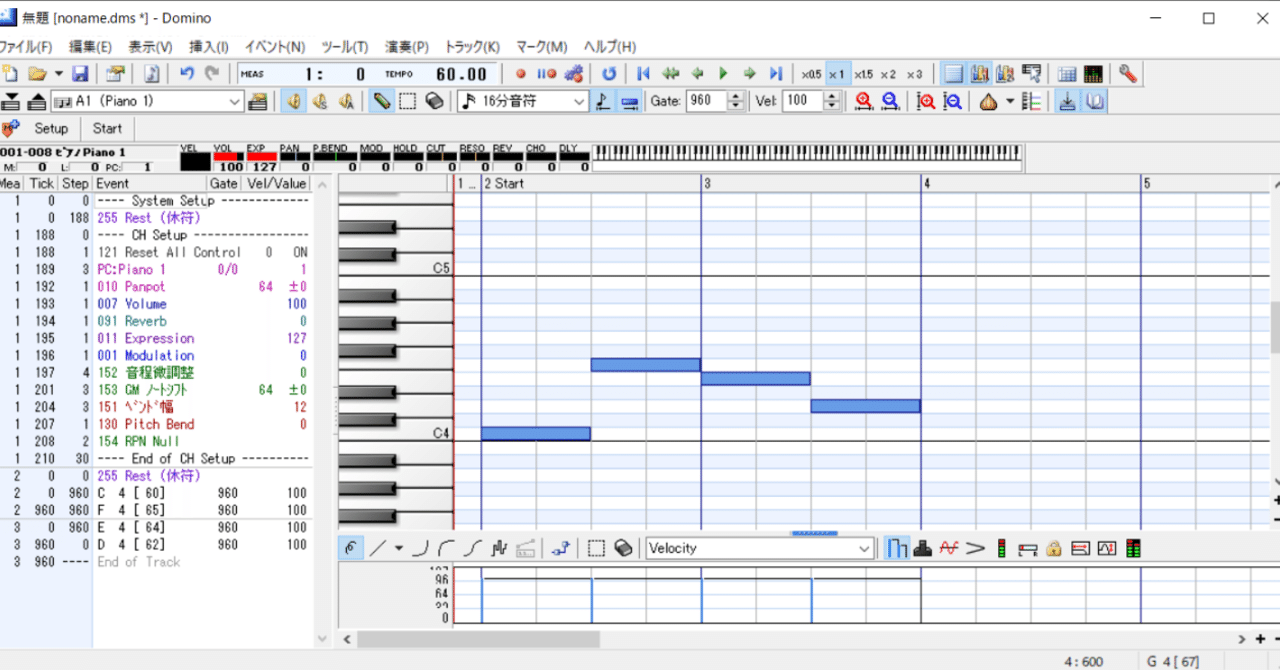Click the Redo arrow icon
1280x670 pixels.
(212, 74)
